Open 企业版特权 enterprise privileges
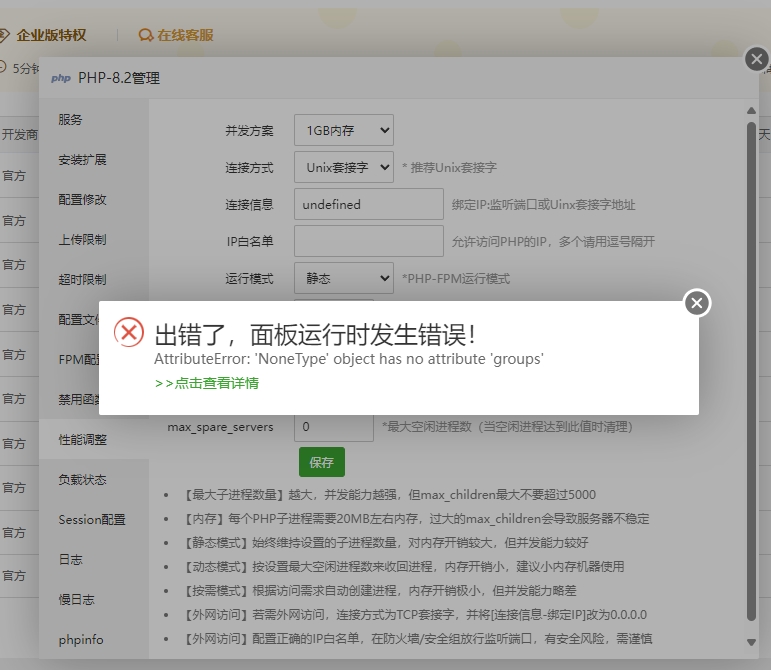 point(51,35)
